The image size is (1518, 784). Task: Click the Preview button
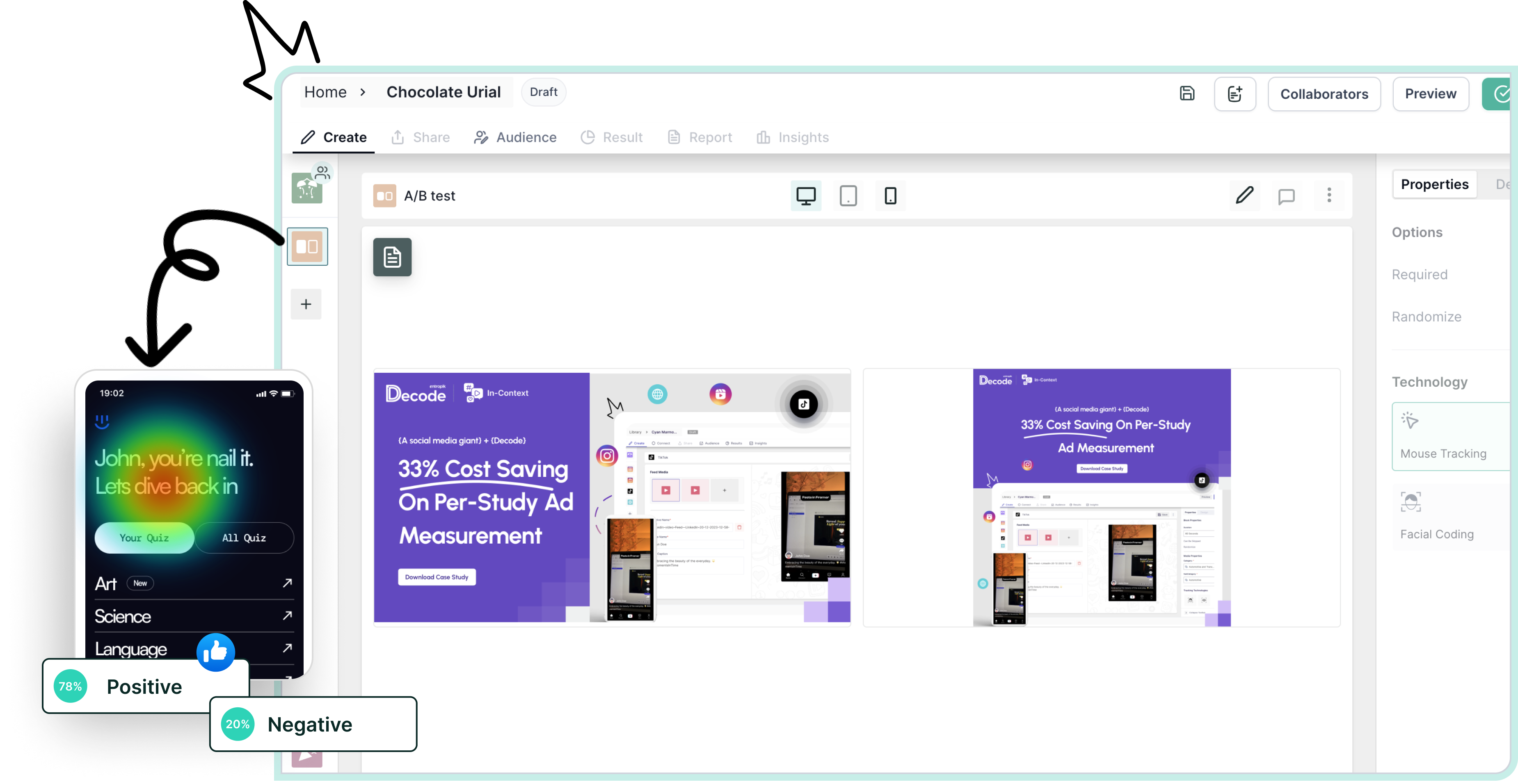click(1430, 93)
